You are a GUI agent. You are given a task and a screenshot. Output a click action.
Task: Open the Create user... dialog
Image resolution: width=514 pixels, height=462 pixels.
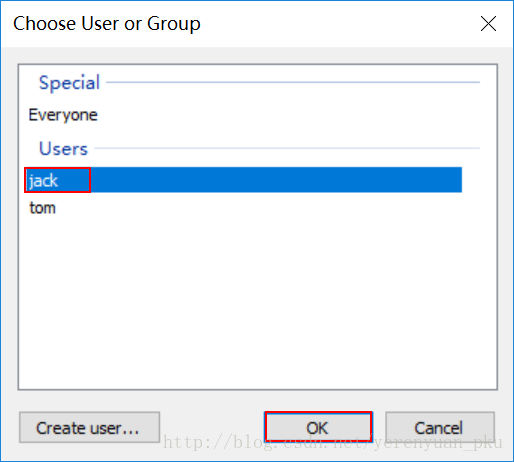pyautogui.click(x=89, y=427)
